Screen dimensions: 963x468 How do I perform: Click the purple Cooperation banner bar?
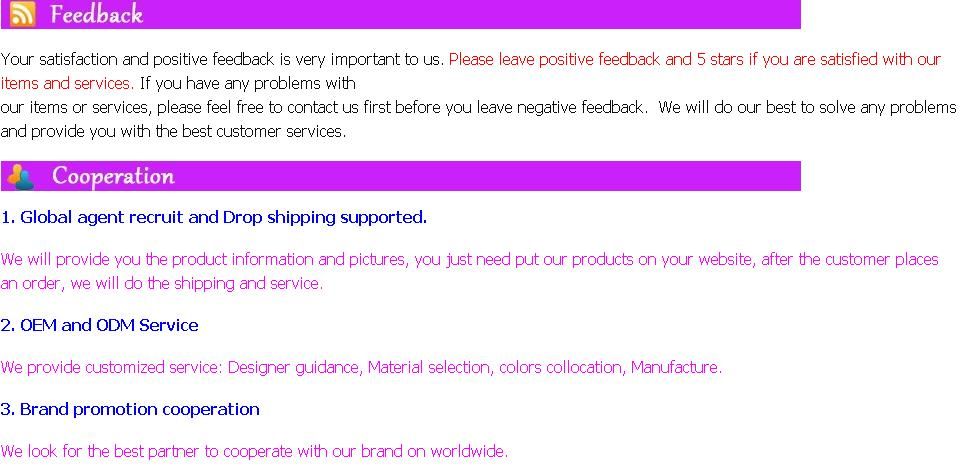tap(400, 176)
